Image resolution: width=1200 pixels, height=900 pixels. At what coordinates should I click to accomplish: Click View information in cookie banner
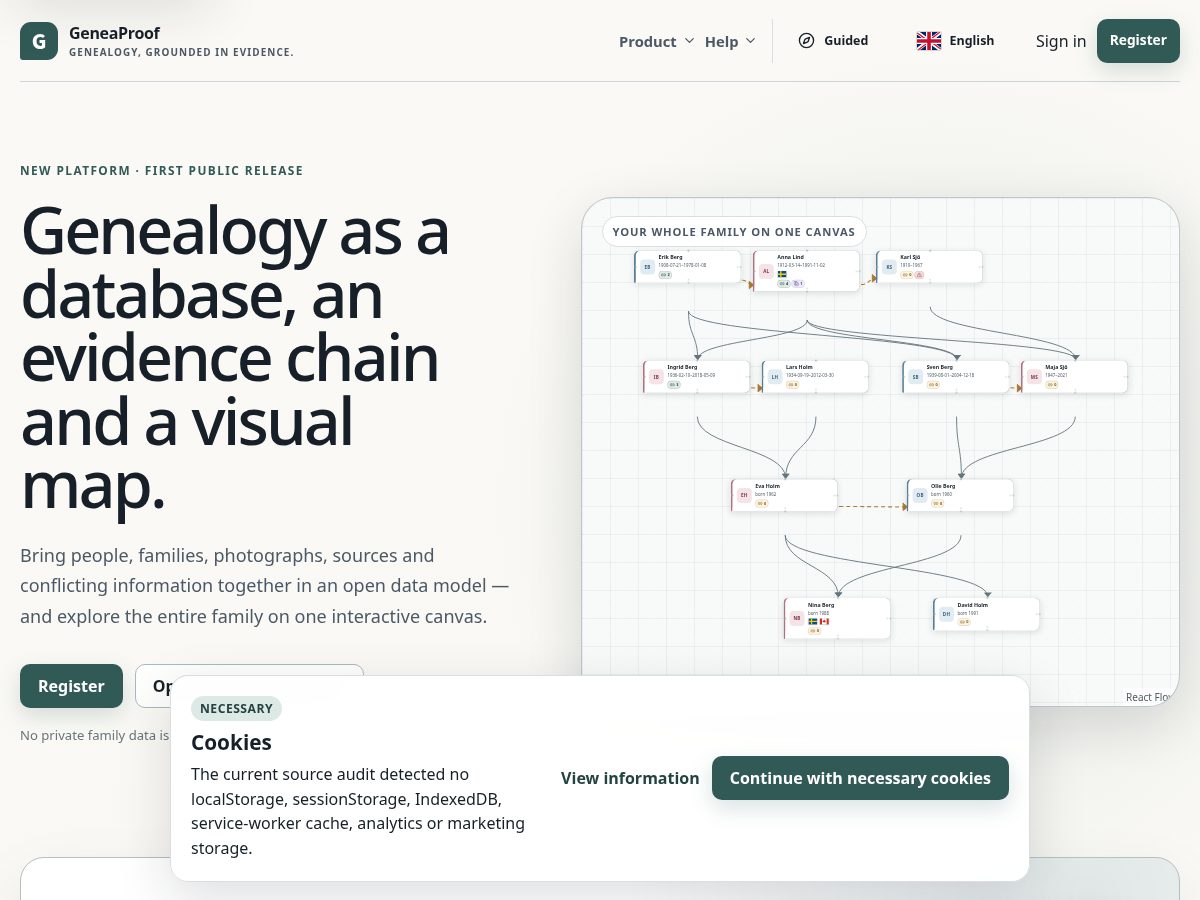tap(630, 778)
